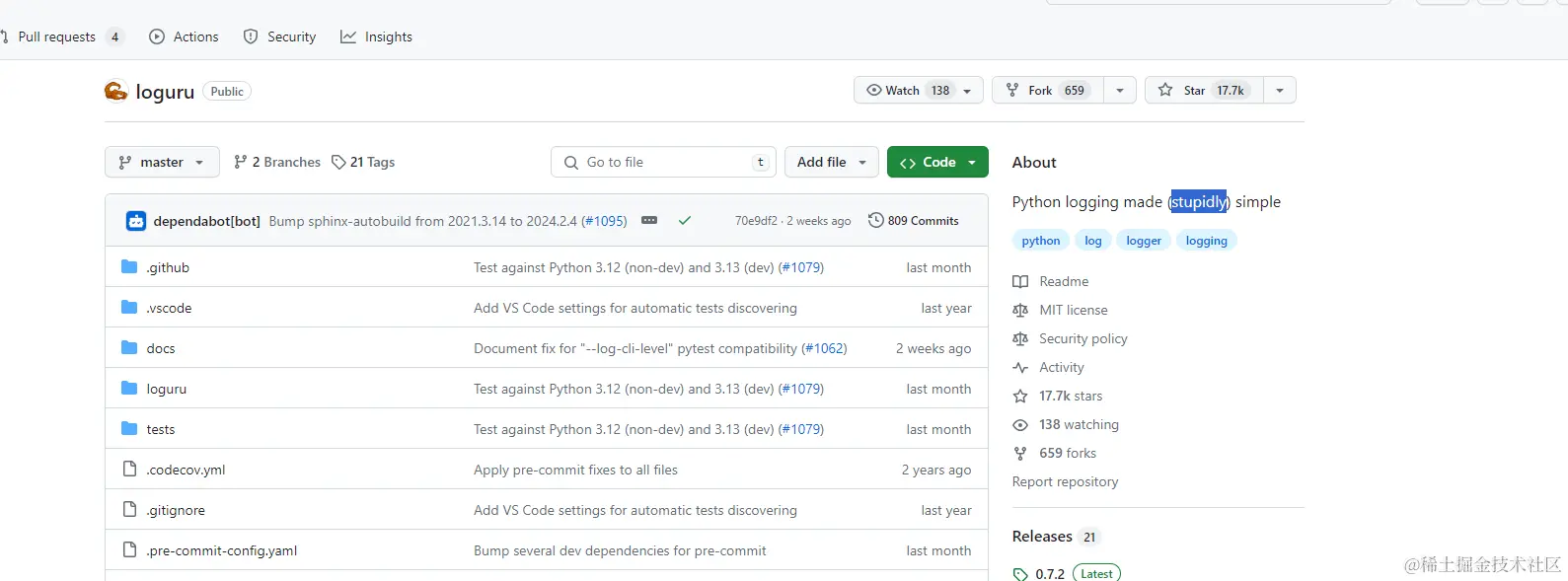Click the dependabot[bot] avatar icon

coord(136,221)
